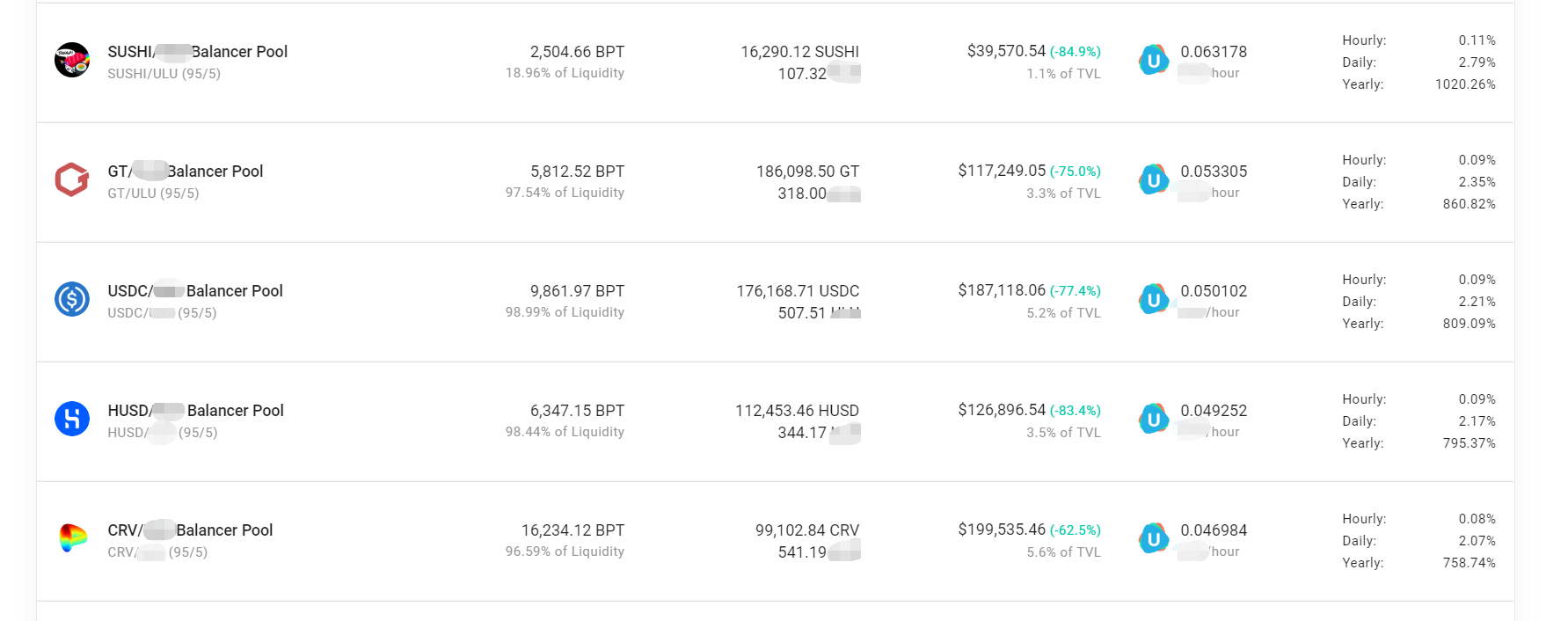Click the $39,570.54 TVL value
Image resolution: width=1568 pixels, height=621 pixels.
(1006, 51)
